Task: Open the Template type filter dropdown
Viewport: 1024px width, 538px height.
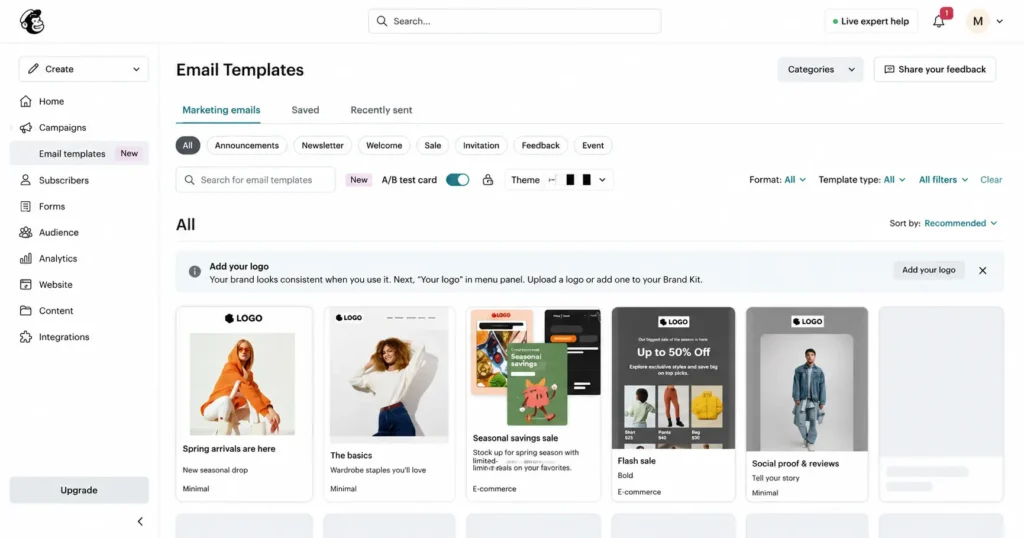Action: [x=862, y=180]
